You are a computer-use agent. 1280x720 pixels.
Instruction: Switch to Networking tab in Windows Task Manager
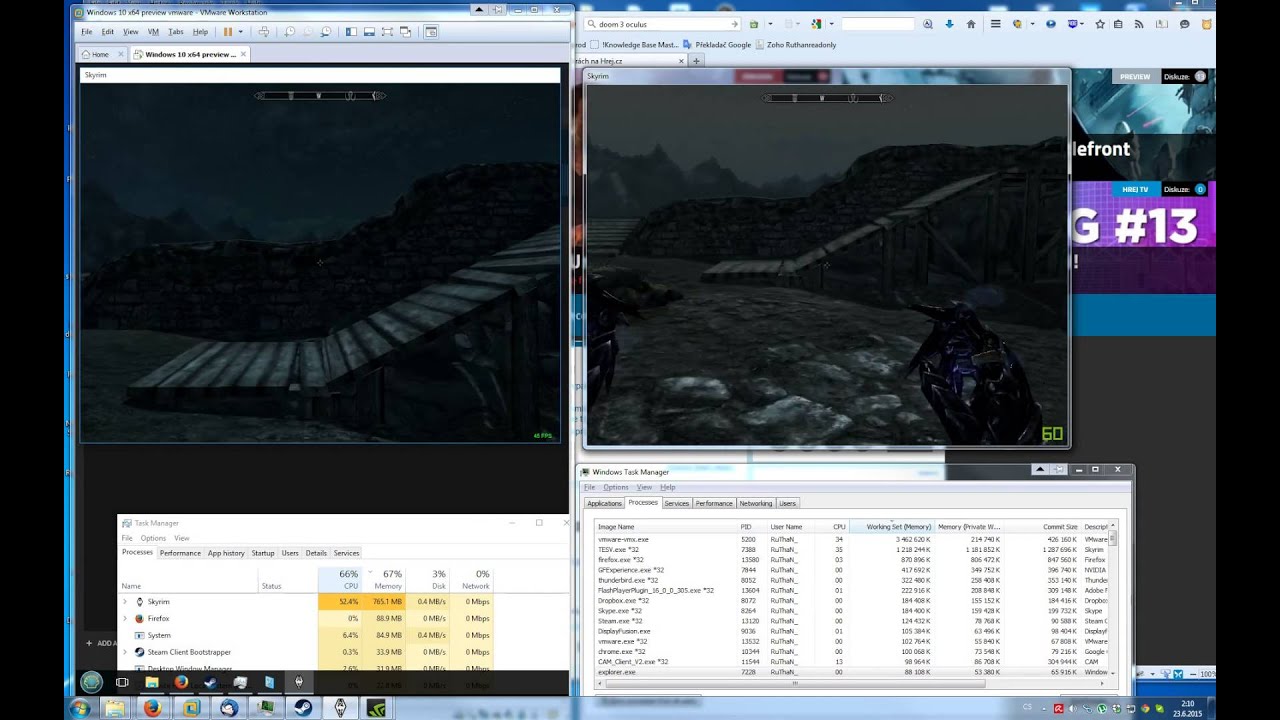pyautogui.click(x=755, y=503)
